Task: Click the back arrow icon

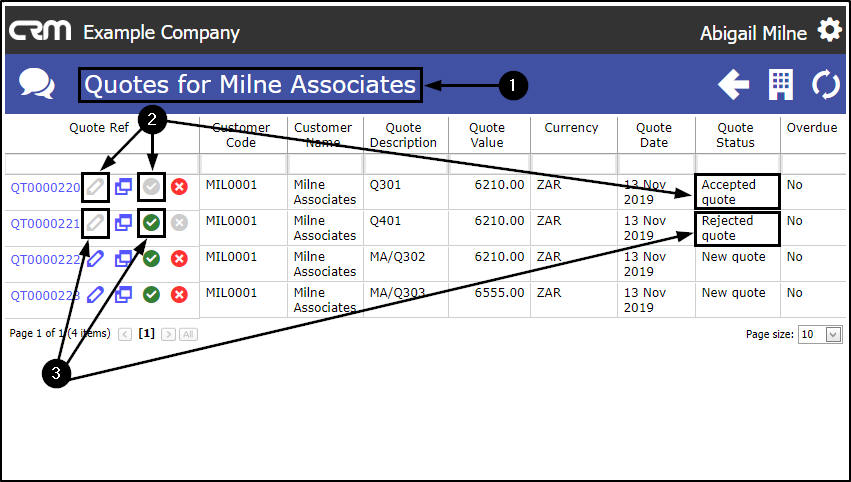Action: 733,85
